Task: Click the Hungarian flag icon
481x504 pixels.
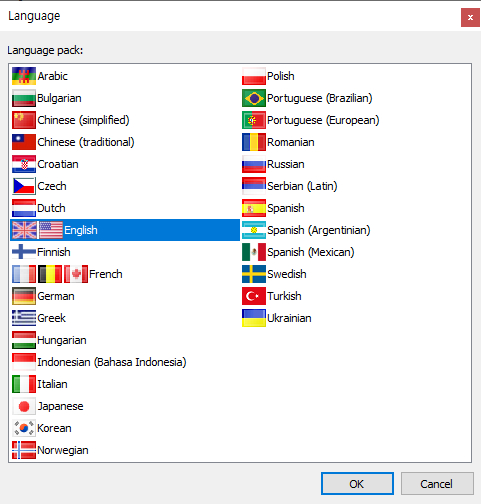Action: (24, 340)
